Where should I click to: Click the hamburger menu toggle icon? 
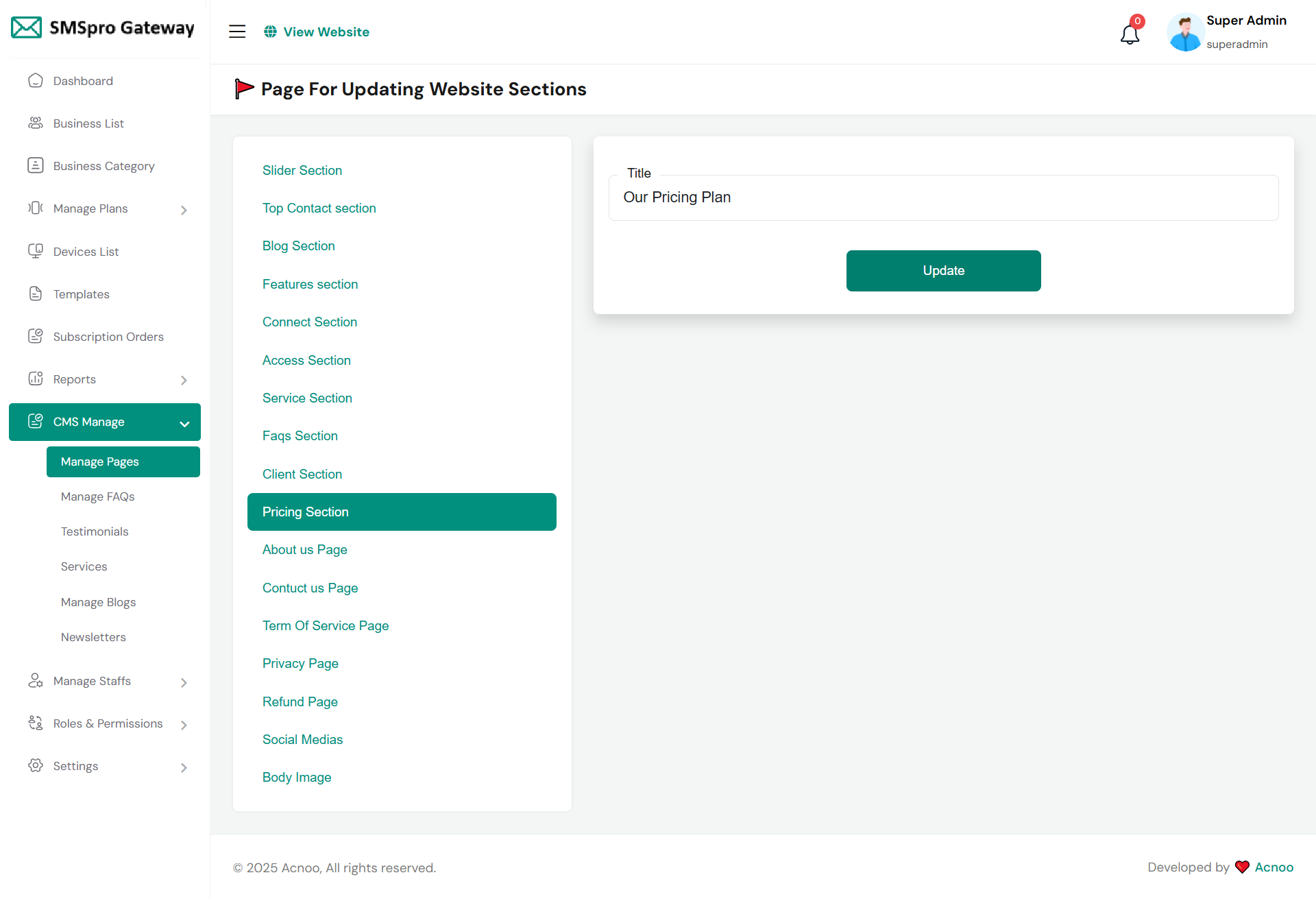pyautogui.click(x=237, y=32)
